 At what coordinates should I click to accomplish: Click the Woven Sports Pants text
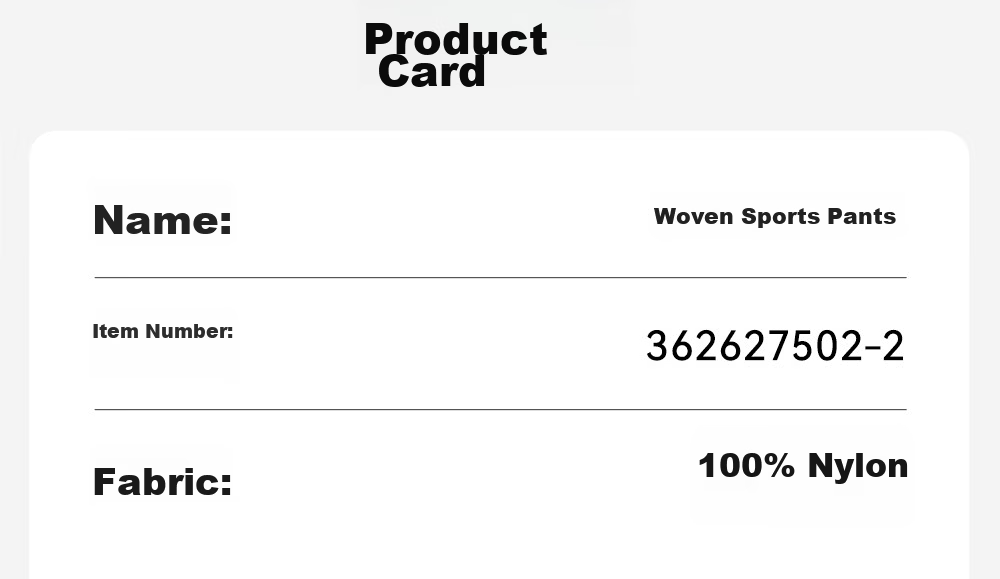tap(775, 216)
